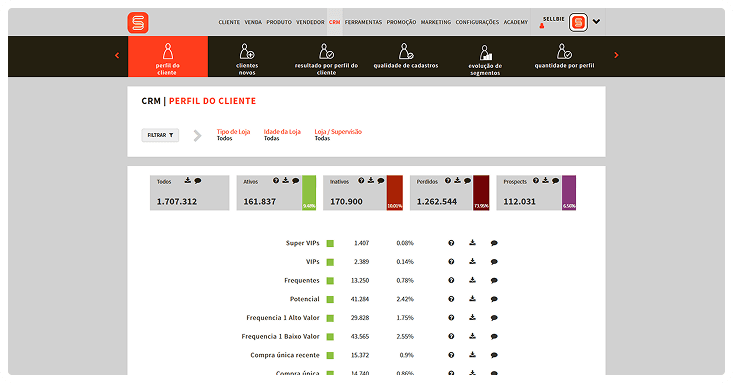This screenshot has height=383, width=733.
Task: Open comment for Prospects card
Action: (x=555, y=181)
